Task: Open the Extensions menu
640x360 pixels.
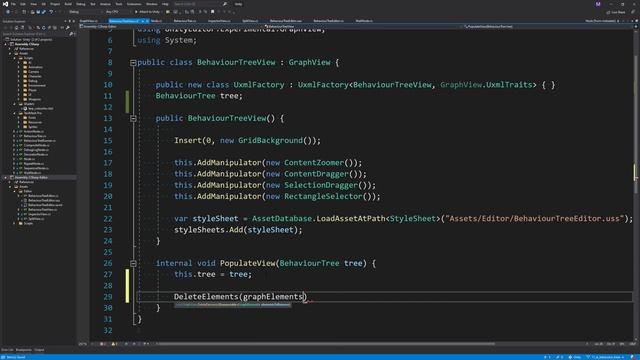Action: pyautogui.click(x=134, y=4)
